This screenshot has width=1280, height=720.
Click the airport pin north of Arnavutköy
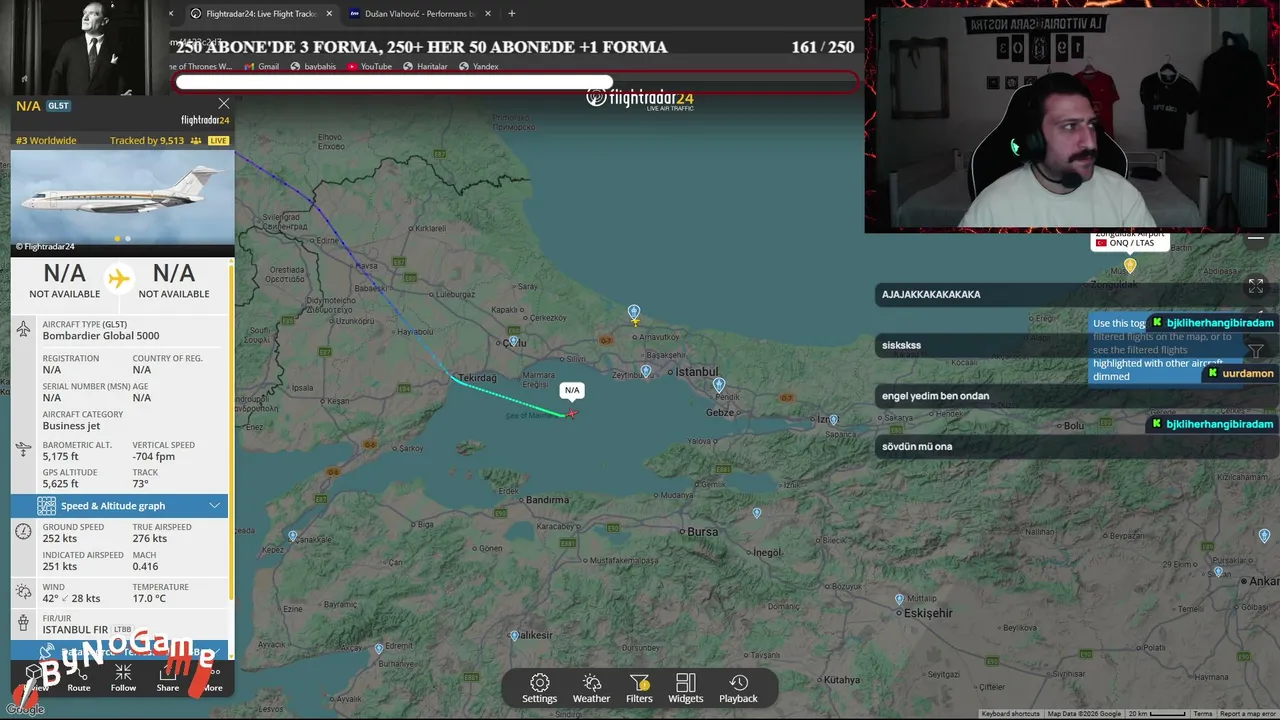pyautogui.click(x=634, y=313)
